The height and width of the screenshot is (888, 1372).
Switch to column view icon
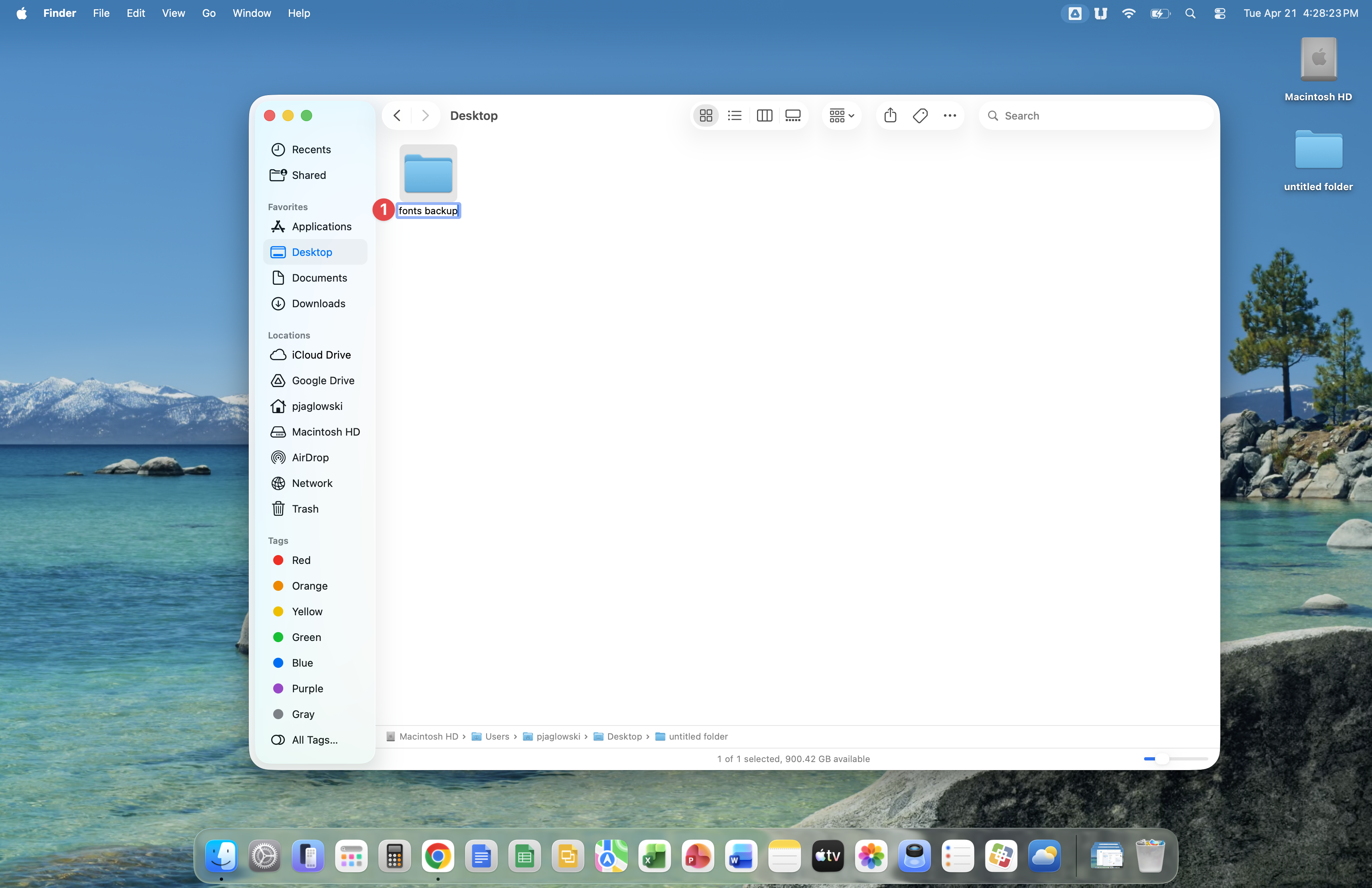point(764,116)
